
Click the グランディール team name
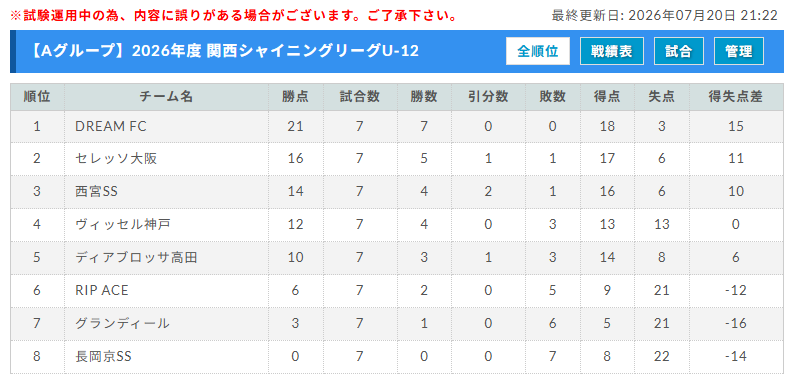pyautogui.click(x=122, y=324)
